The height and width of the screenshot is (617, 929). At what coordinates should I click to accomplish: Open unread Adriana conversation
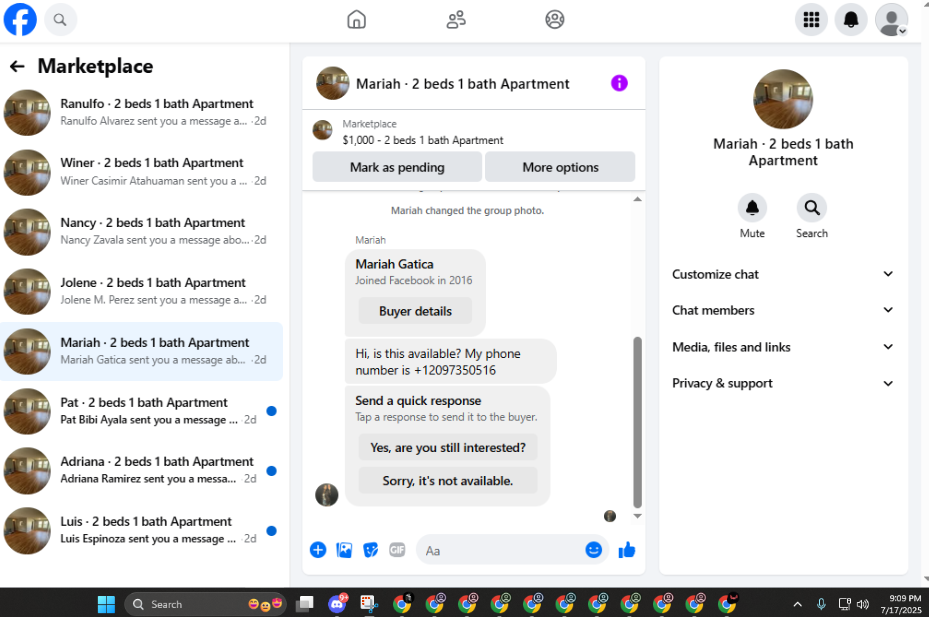click(142, 471)
